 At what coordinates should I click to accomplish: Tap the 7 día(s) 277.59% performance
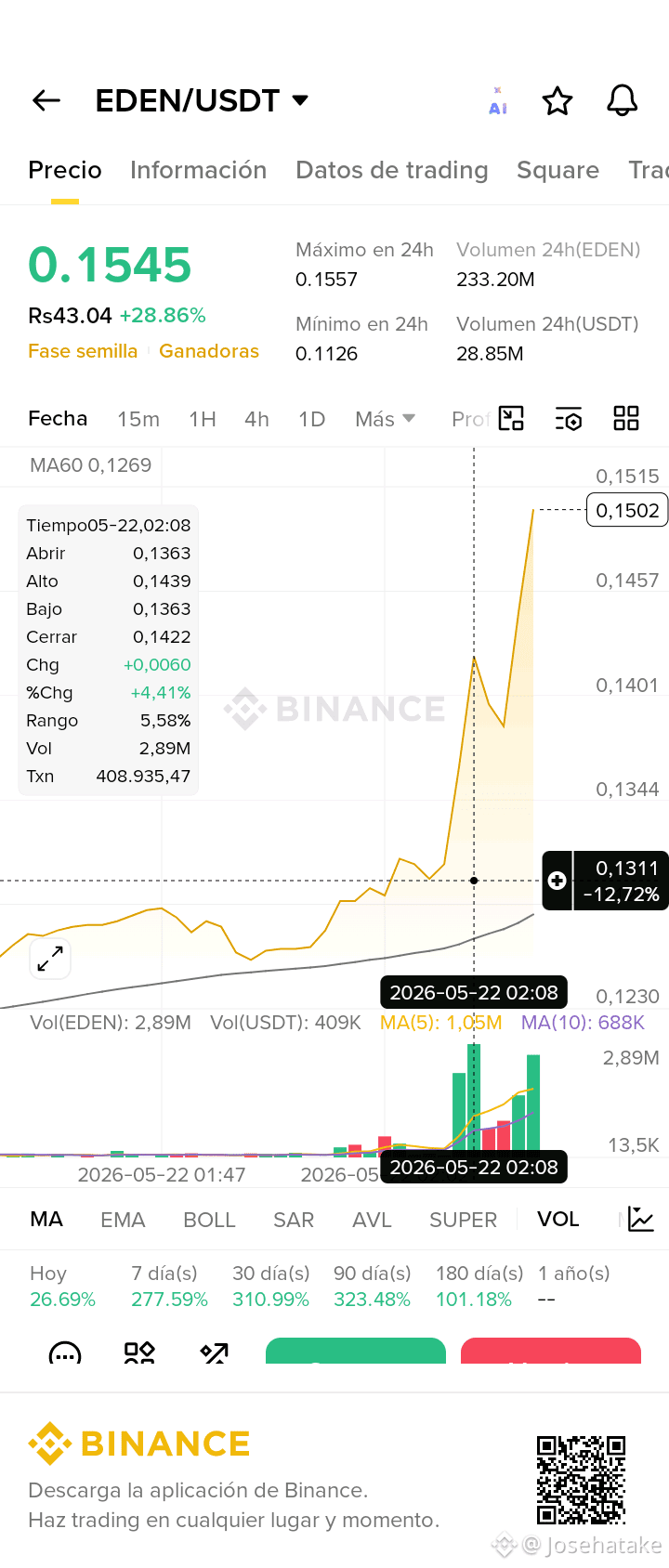pyautogui.click(x=169, y=1286)
